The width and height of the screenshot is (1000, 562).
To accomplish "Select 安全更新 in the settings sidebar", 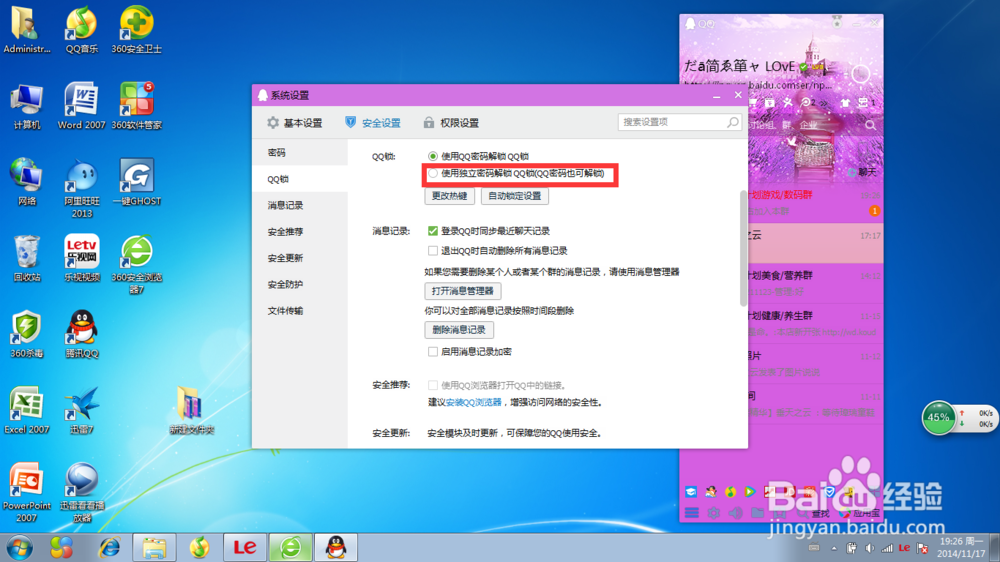I will pos(300,258).
